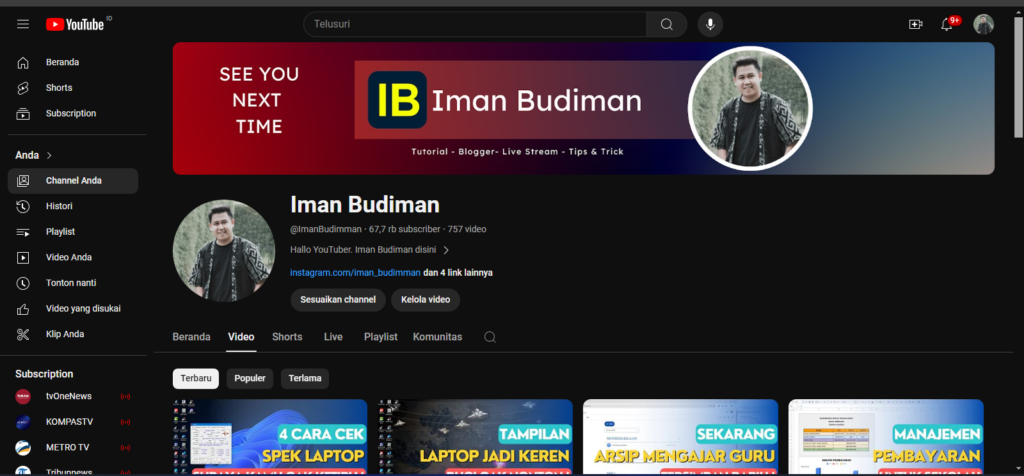1024x476 pixels.
Task: Click the thumbs-up liked videos icon
Action: click(23, 309)
